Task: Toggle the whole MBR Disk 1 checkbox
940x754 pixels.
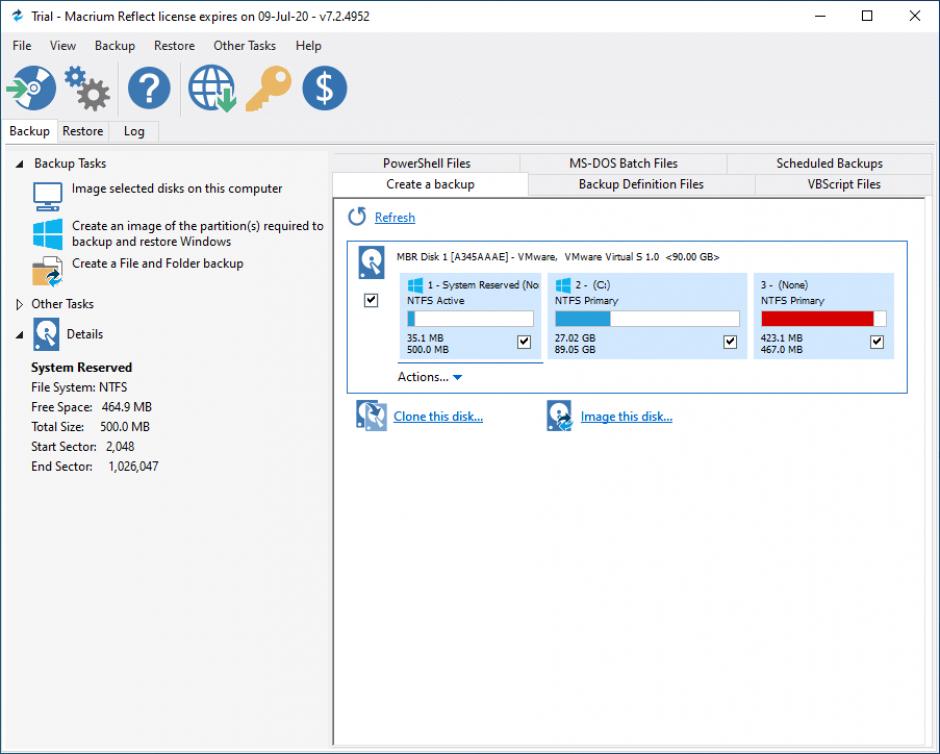Action: [x=371, y=300]
